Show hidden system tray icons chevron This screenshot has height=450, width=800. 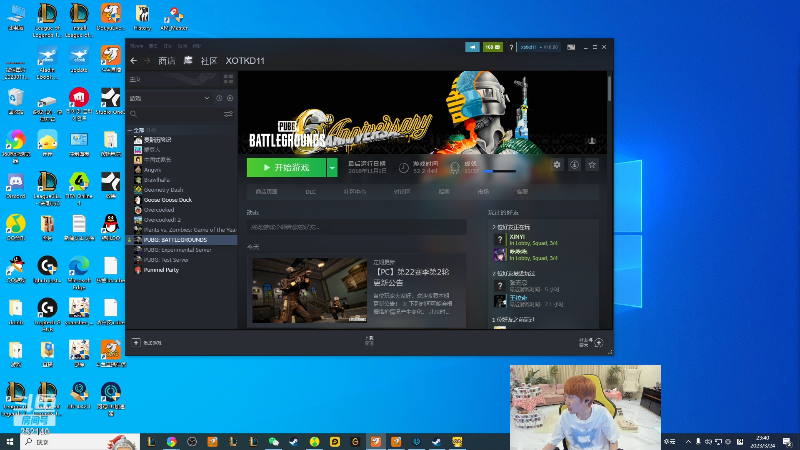click(x=688, y=442)
